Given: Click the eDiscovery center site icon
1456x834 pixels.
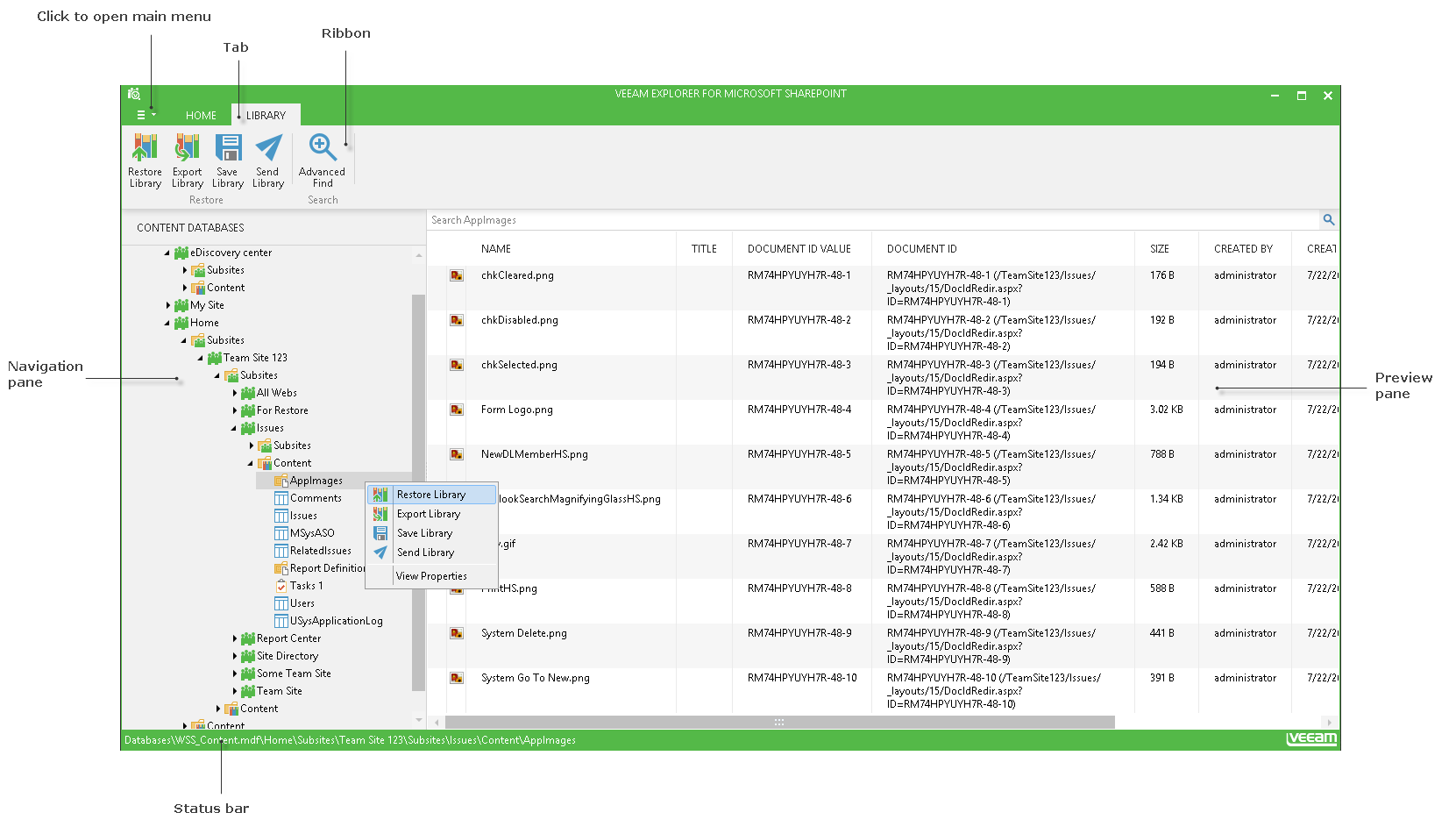Looking at the screenshot, I should (181, 253).
